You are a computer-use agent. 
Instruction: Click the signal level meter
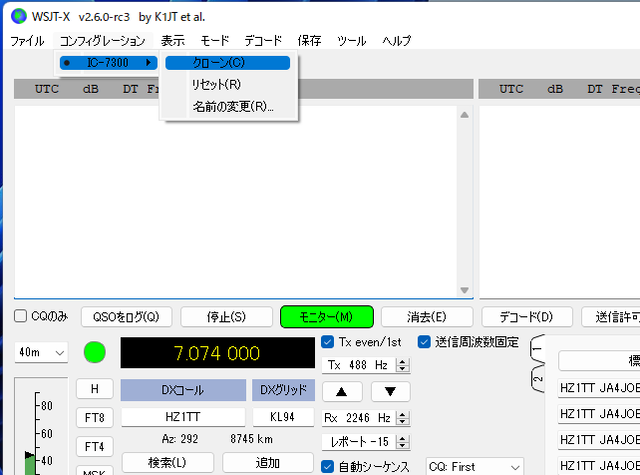(41, 426)
